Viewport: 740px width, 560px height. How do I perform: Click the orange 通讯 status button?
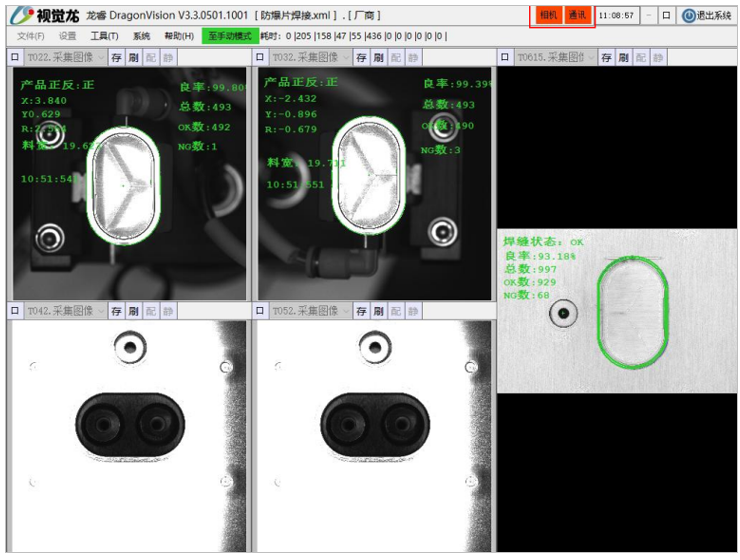(577, 15)
